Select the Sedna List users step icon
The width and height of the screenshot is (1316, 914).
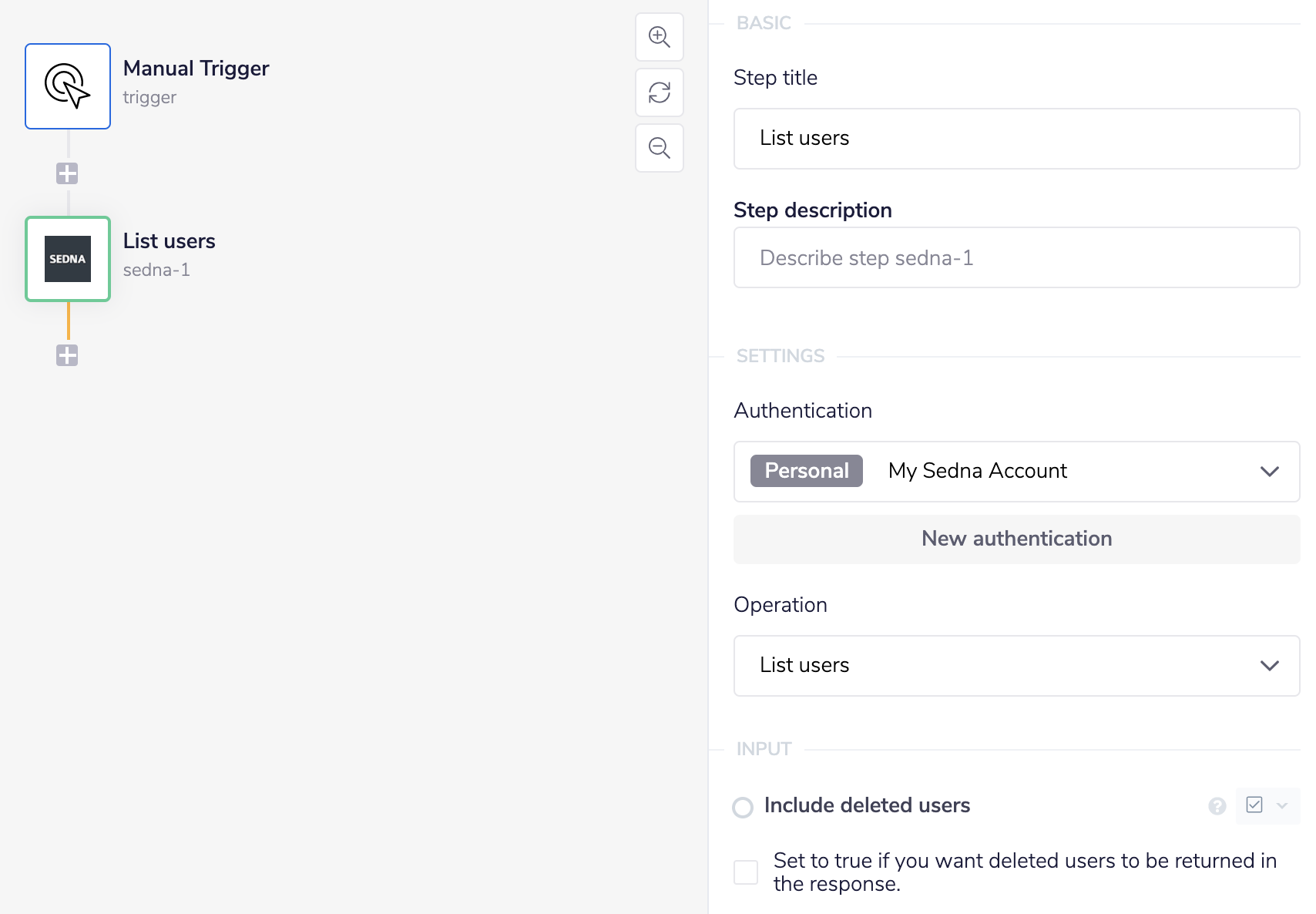68,259
